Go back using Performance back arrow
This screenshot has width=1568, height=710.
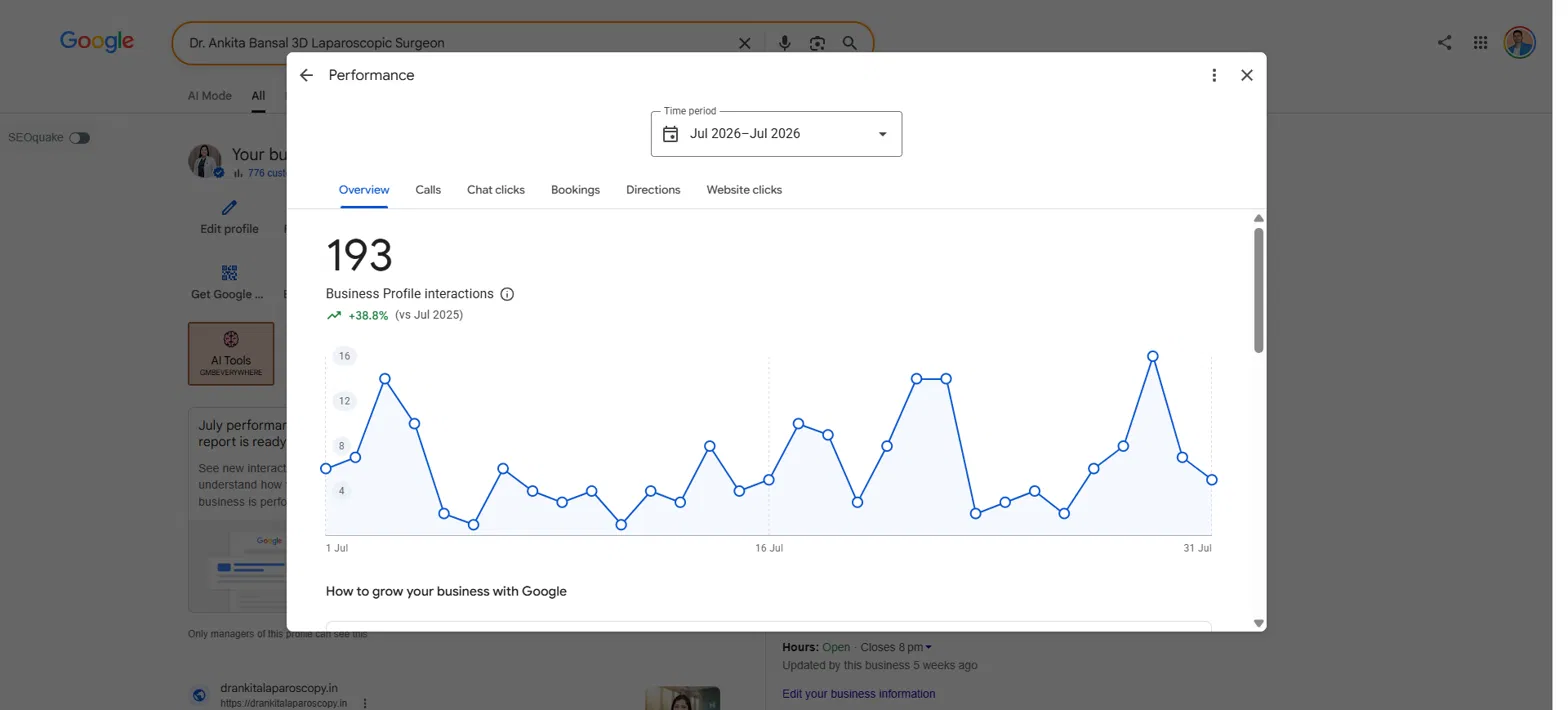click(x=306, y=75)
